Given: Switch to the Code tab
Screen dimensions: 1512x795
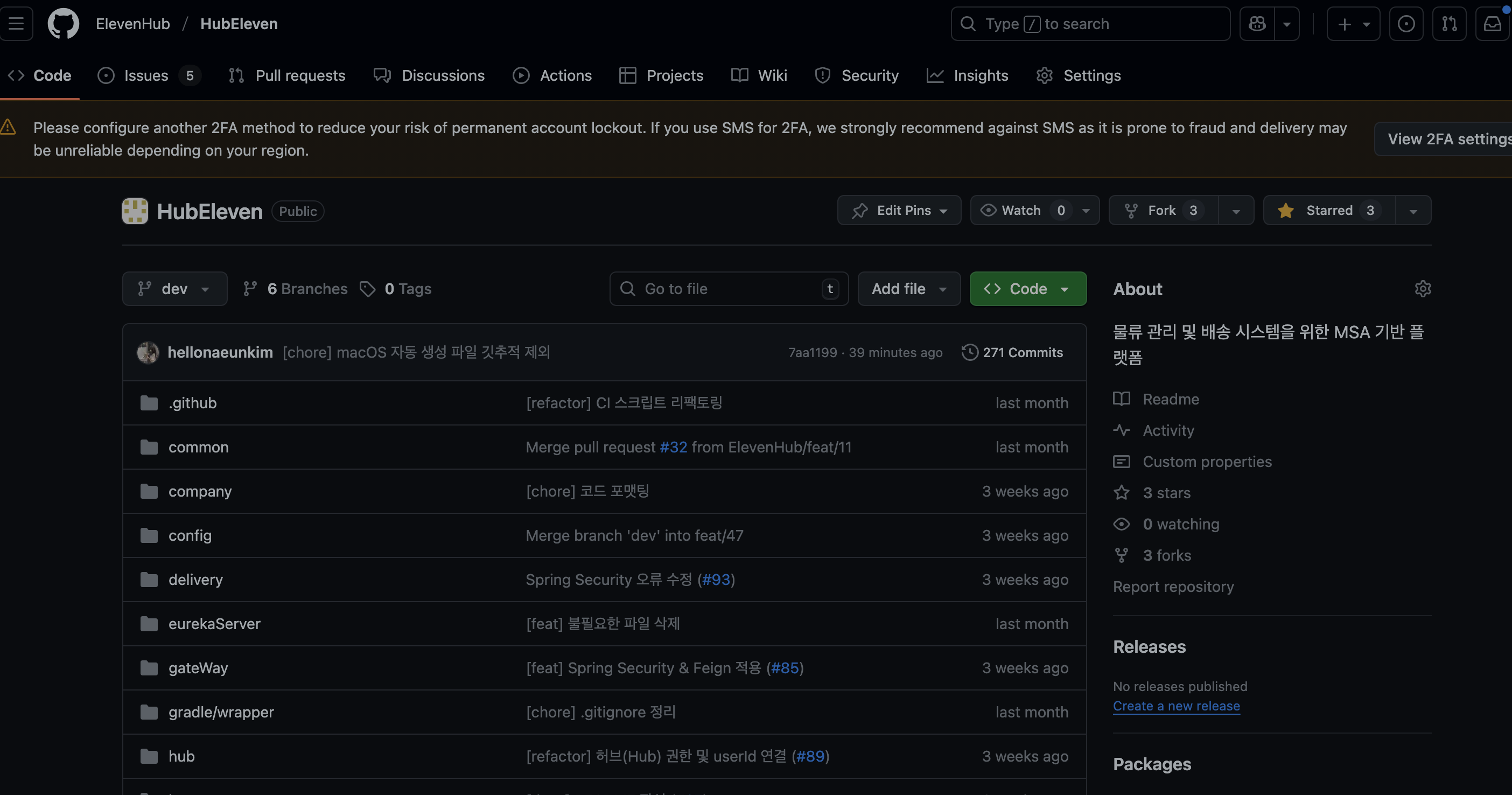Looking at the screenshot, I should pyautogui.click(x=39, y=75).
